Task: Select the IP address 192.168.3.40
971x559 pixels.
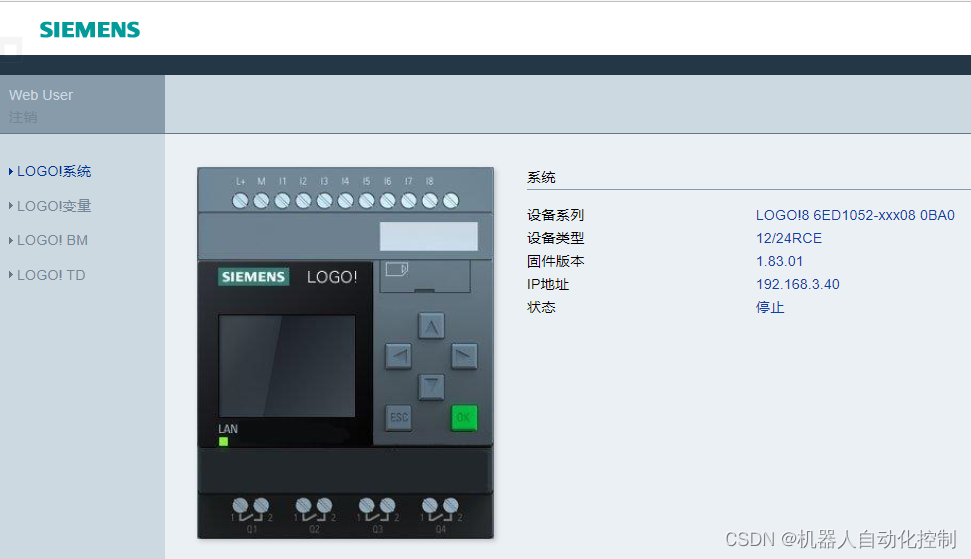Action: tap(798, 284)
